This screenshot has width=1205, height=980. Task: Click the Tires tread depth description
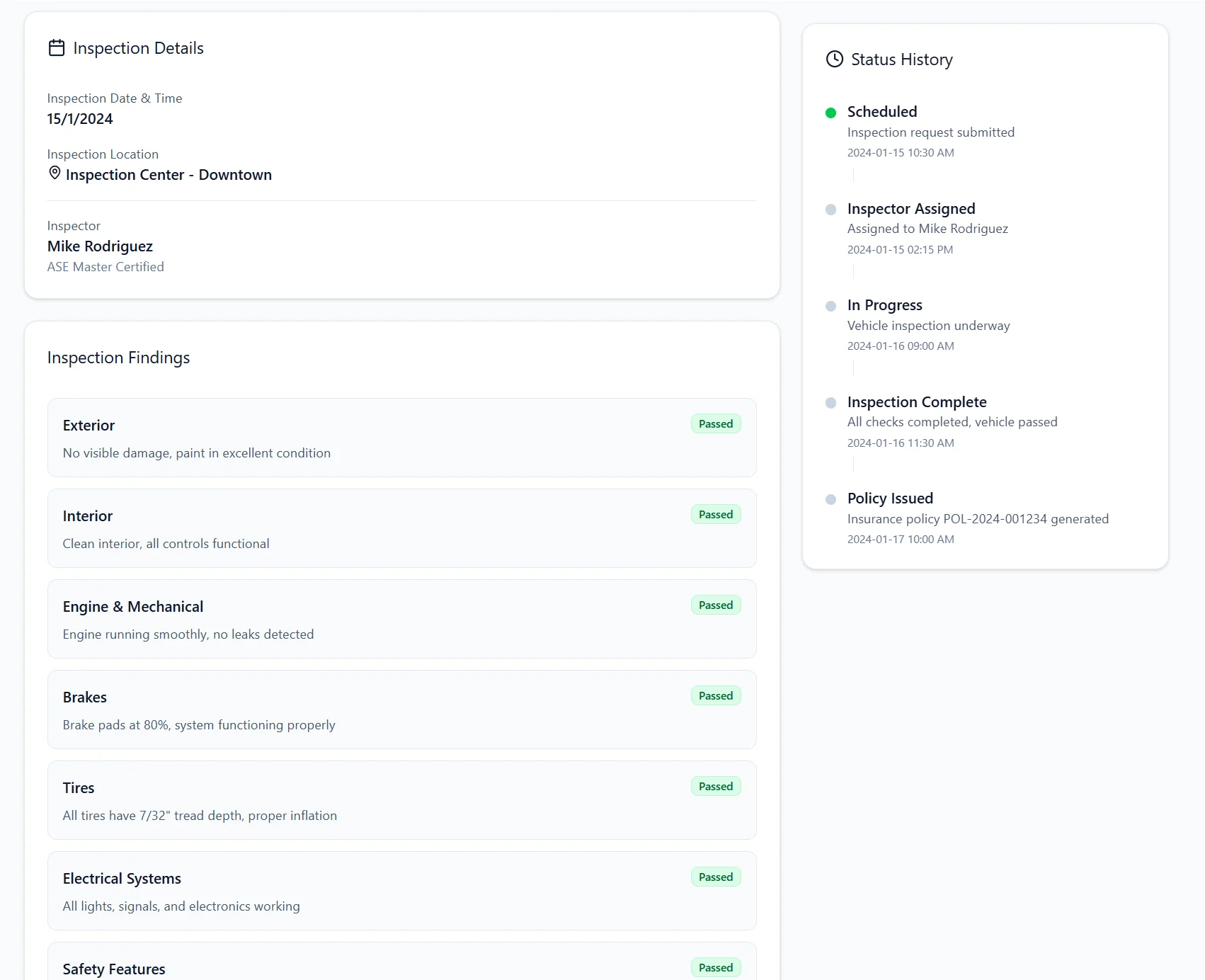pos(200,816)
